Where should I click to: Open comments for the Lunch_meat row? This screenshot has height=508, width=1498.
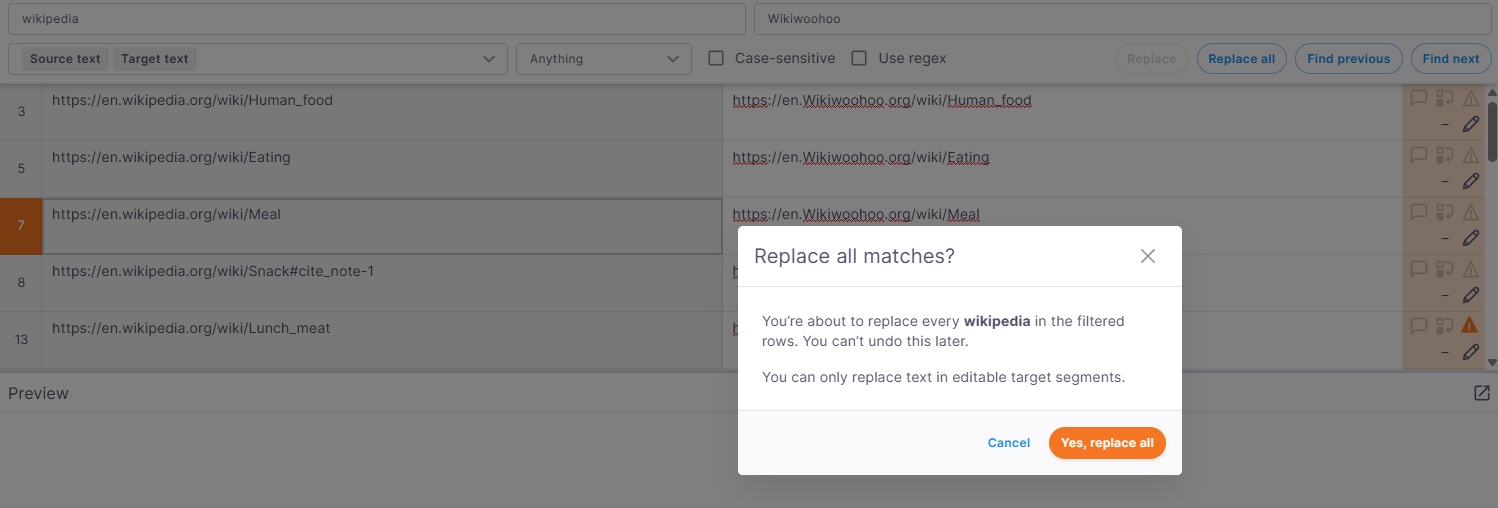[x=1418, y=326]
